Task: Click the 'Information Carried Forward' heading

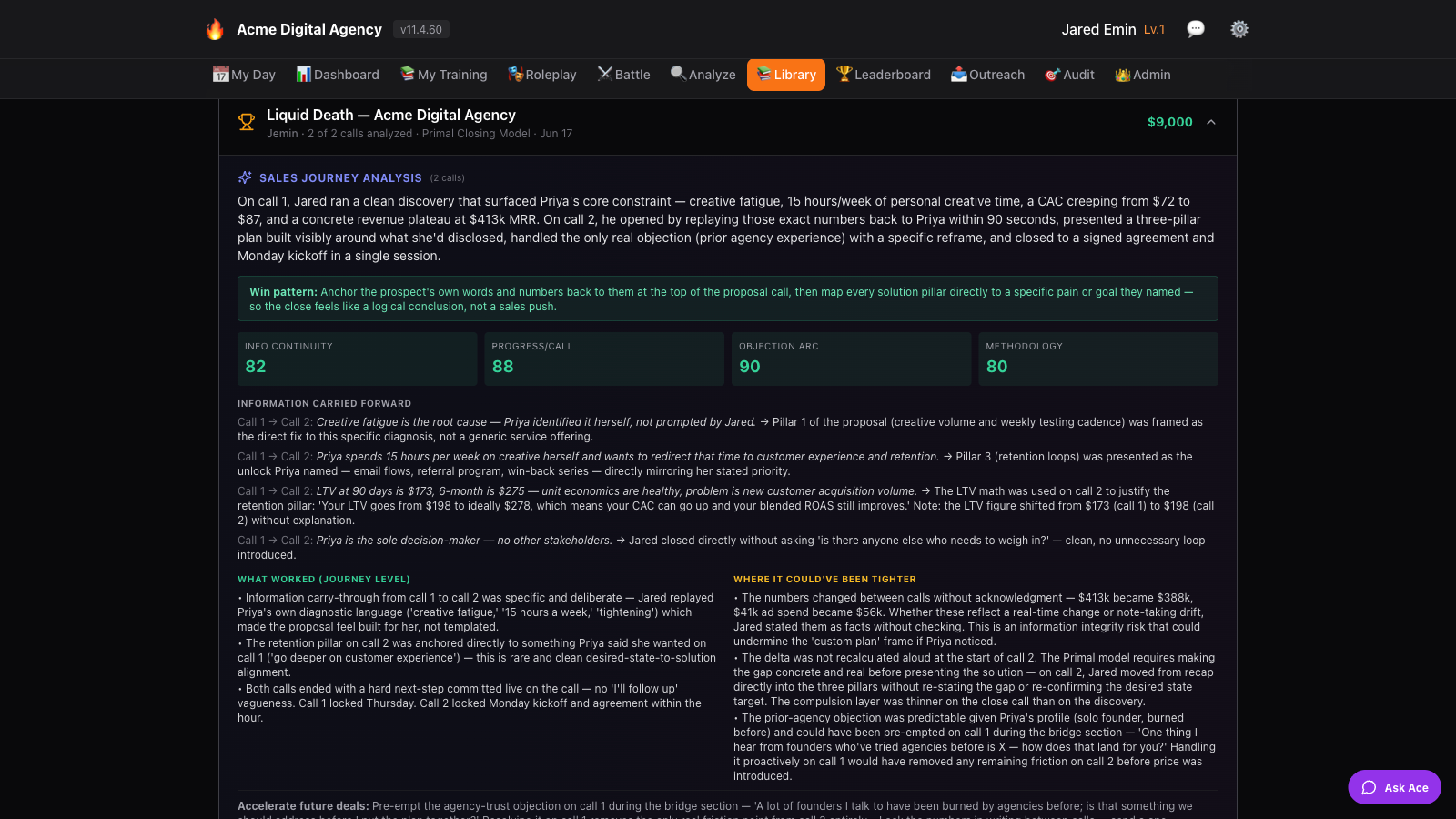Action: (x=325, y=403)
